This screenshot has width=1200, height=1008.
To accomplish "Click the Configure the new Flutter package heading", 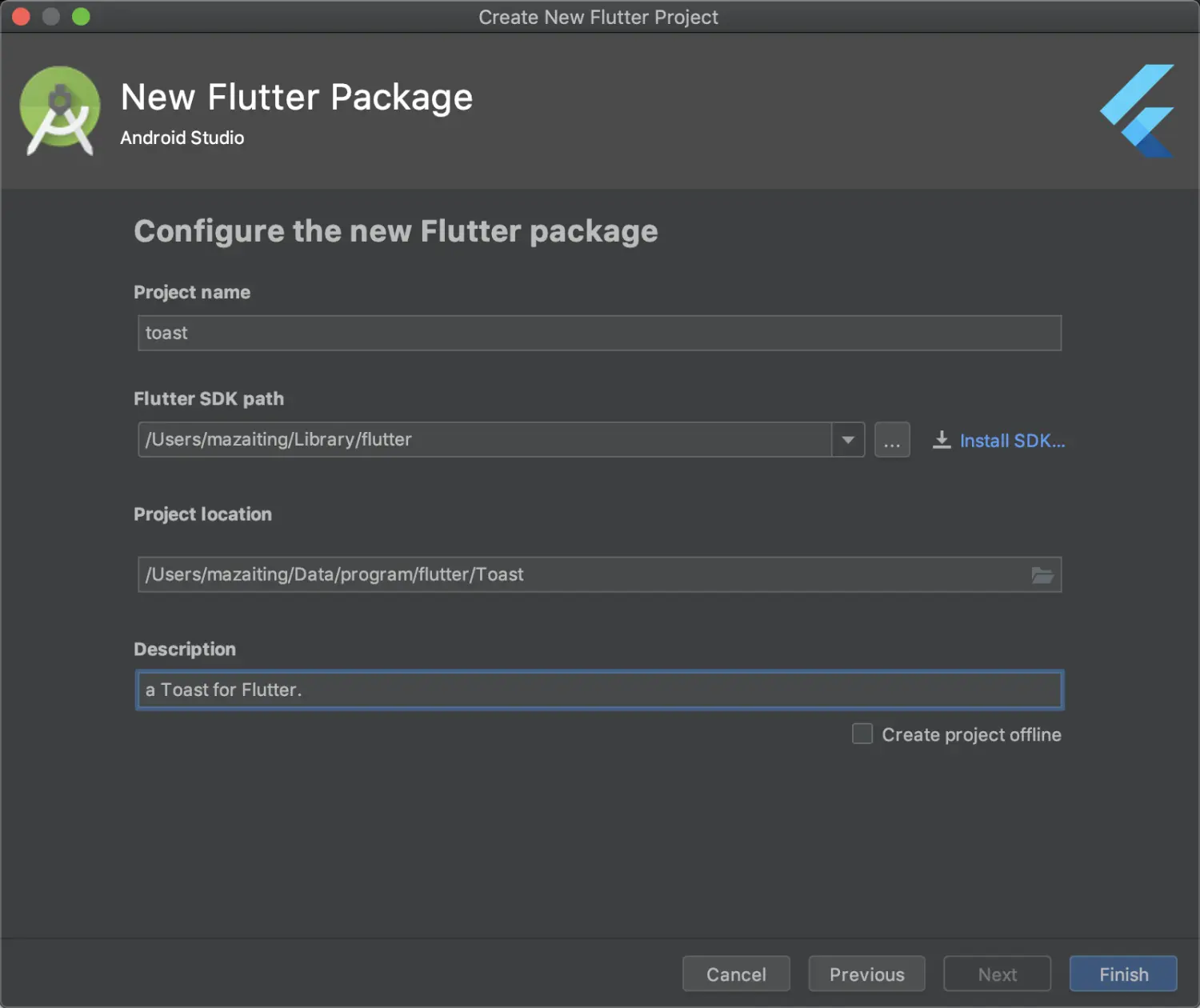I will [396, 231].
